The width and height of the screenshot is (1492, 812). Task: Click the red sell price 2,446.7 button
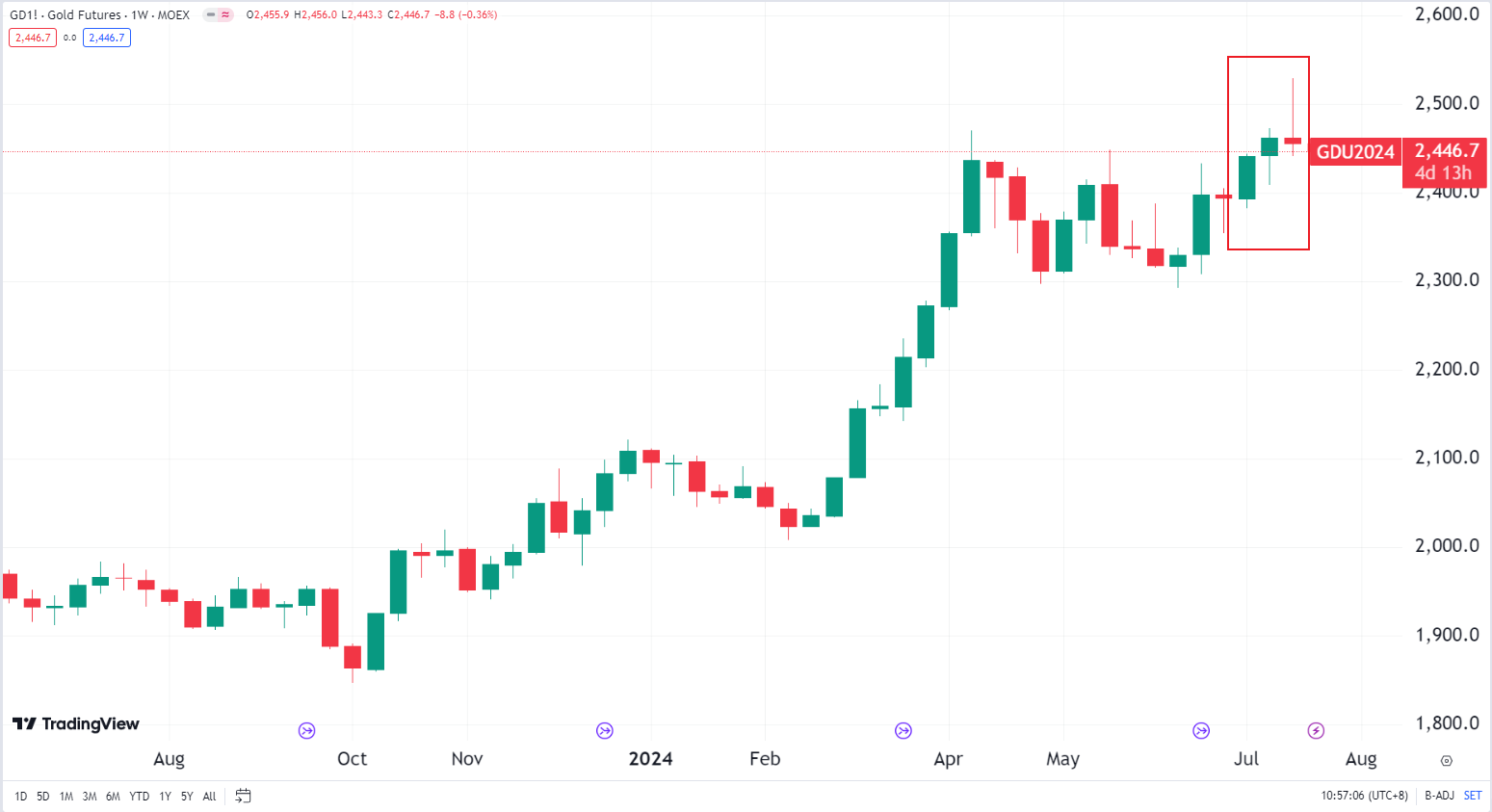point(33,38)
